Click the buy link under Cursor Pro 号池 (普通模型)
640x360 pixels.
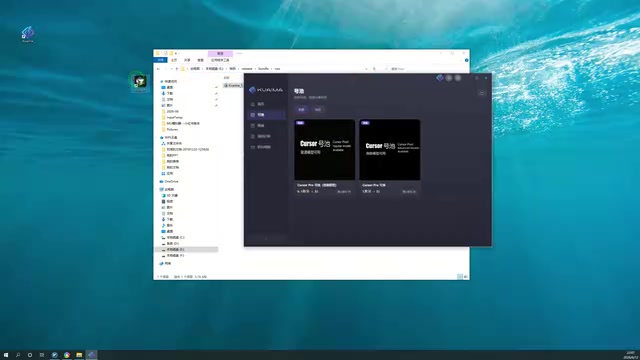point(344,191)
